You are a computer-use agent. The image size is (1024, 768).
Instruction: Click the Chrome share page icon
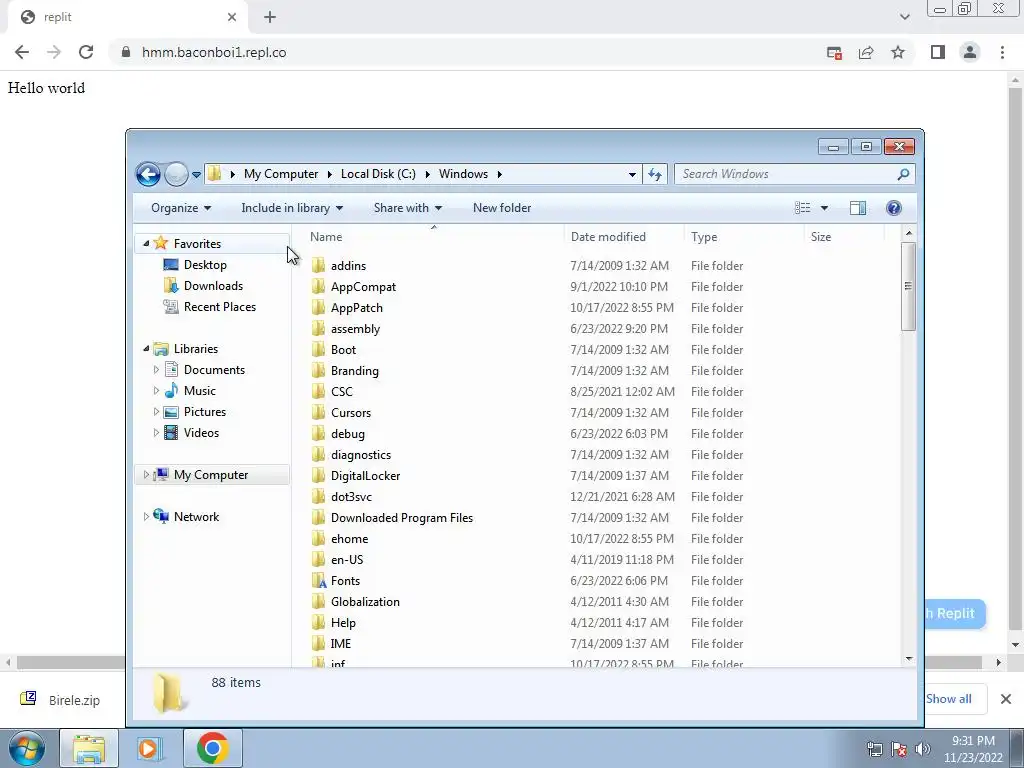coord(866,52)
